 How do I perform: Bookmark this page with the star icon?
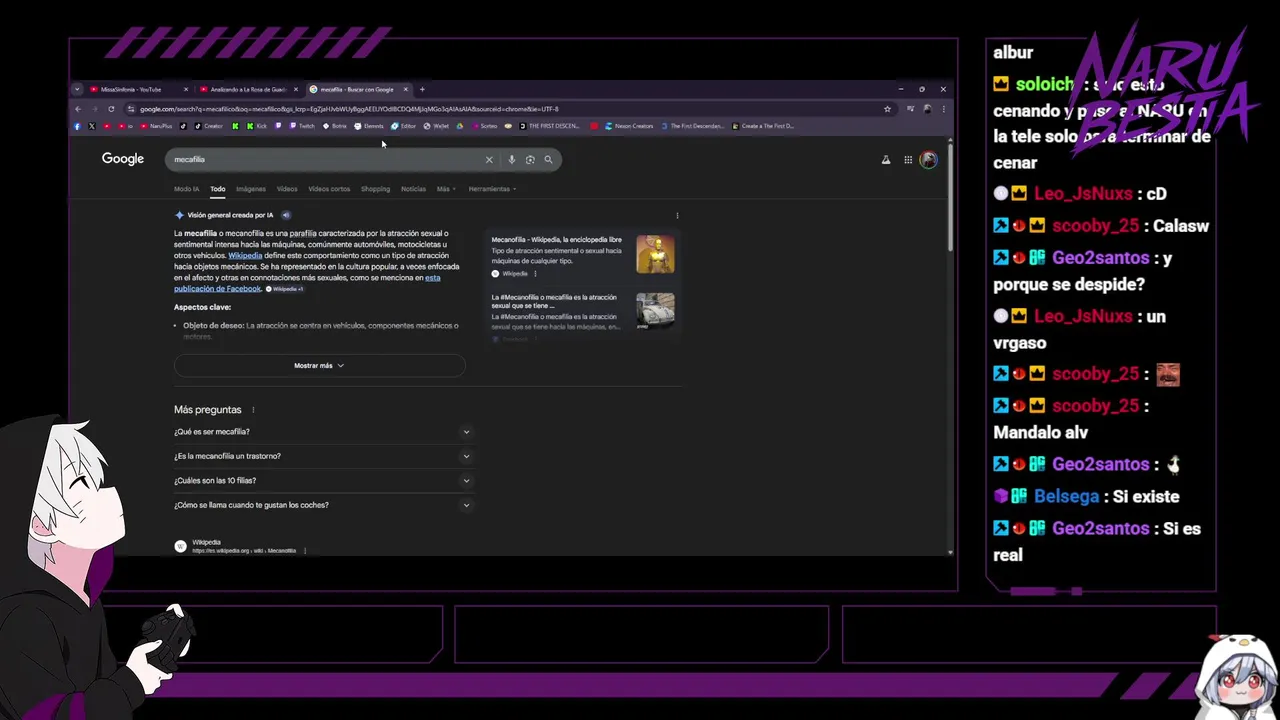point(887,108)
